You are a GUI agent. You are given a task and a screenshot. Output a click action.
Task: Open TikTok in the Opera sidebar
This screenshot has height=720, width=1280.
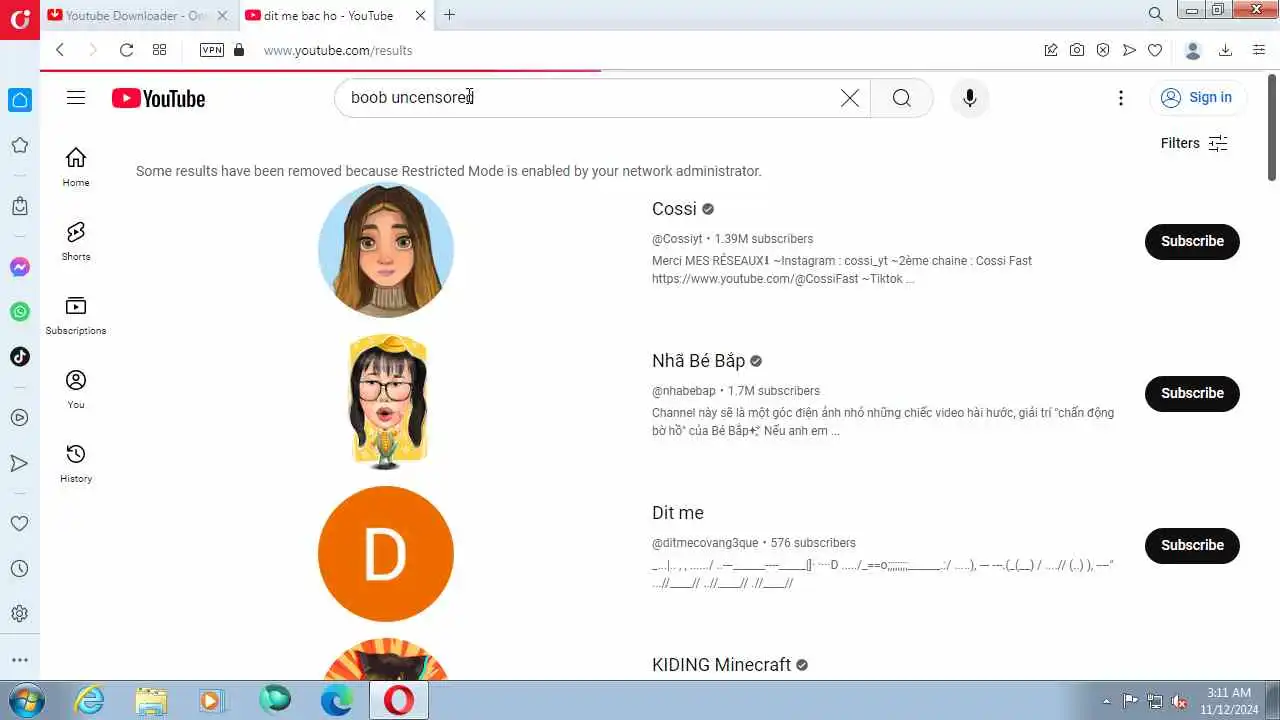point(20,357)
